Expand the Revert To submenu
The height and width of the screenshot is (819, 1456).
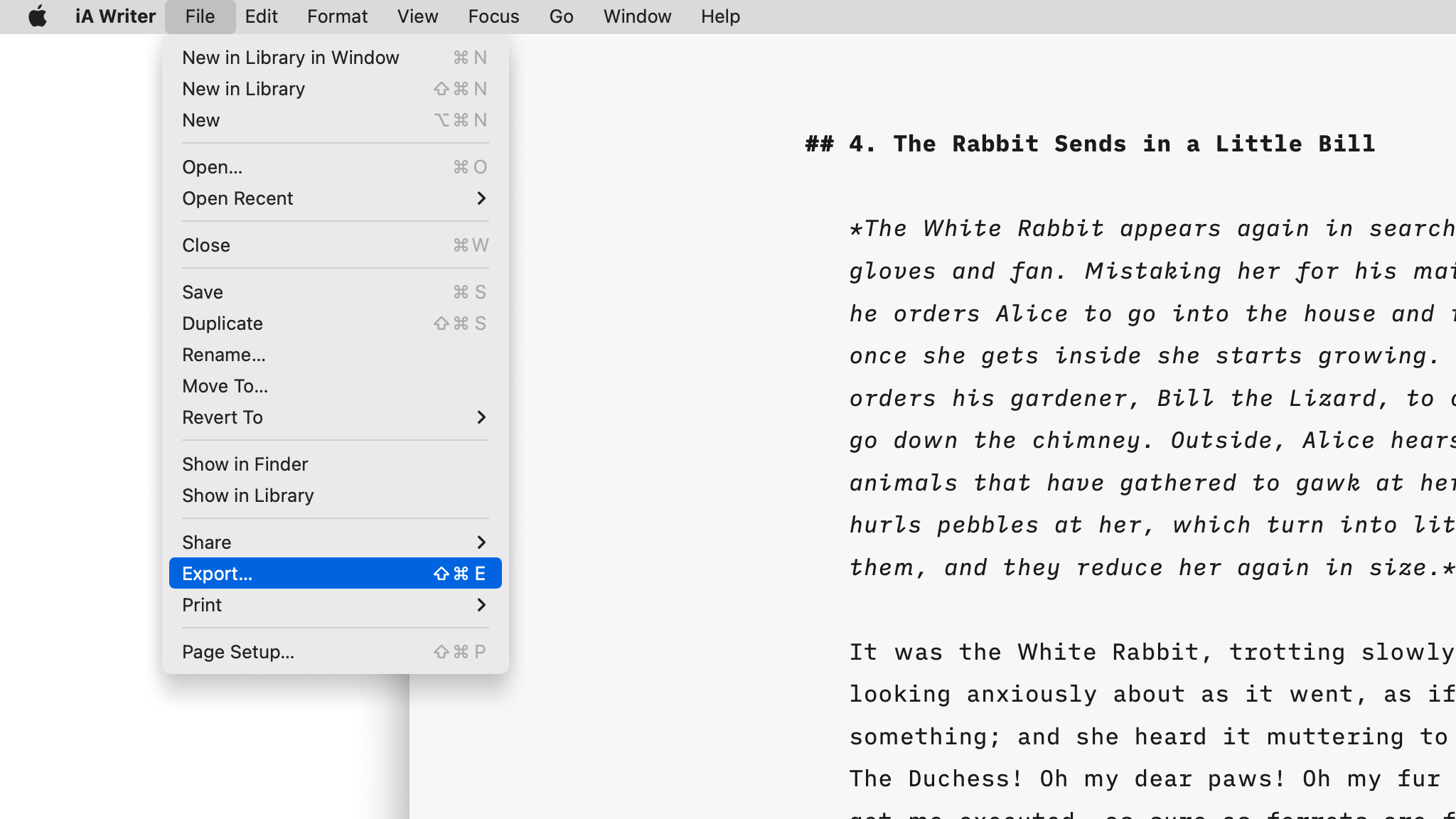click(481, 417)
